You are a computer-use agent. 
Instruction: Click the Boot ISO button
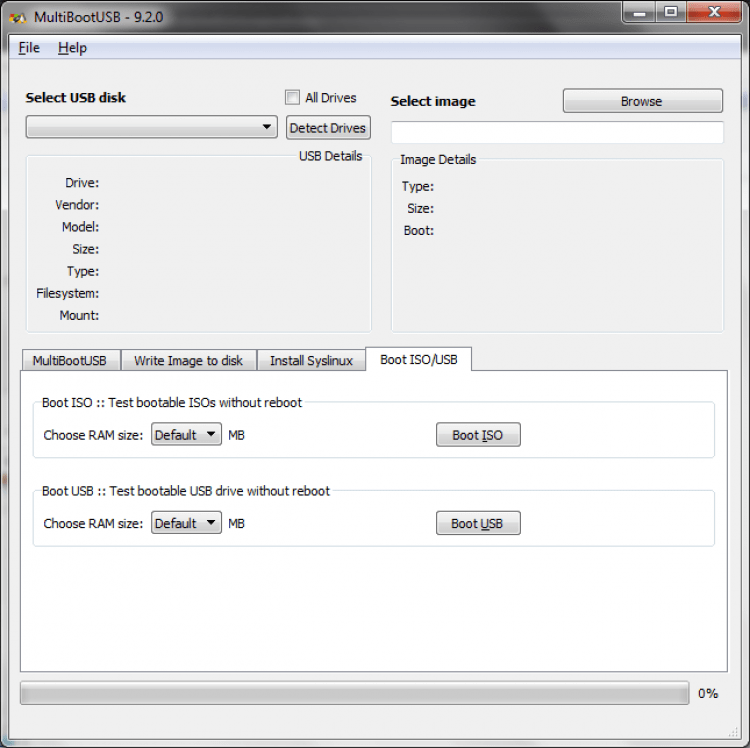pyautogui.click(x=478, y=435)
